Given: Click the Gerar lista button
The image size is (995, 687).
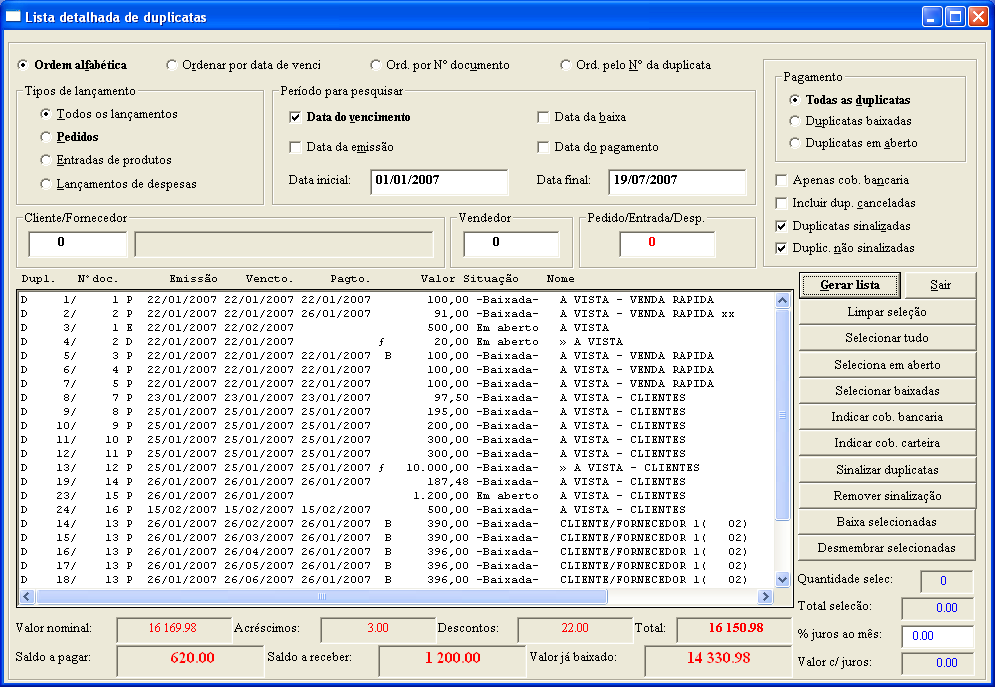Looking at the screenshot, I should (850, 285).
